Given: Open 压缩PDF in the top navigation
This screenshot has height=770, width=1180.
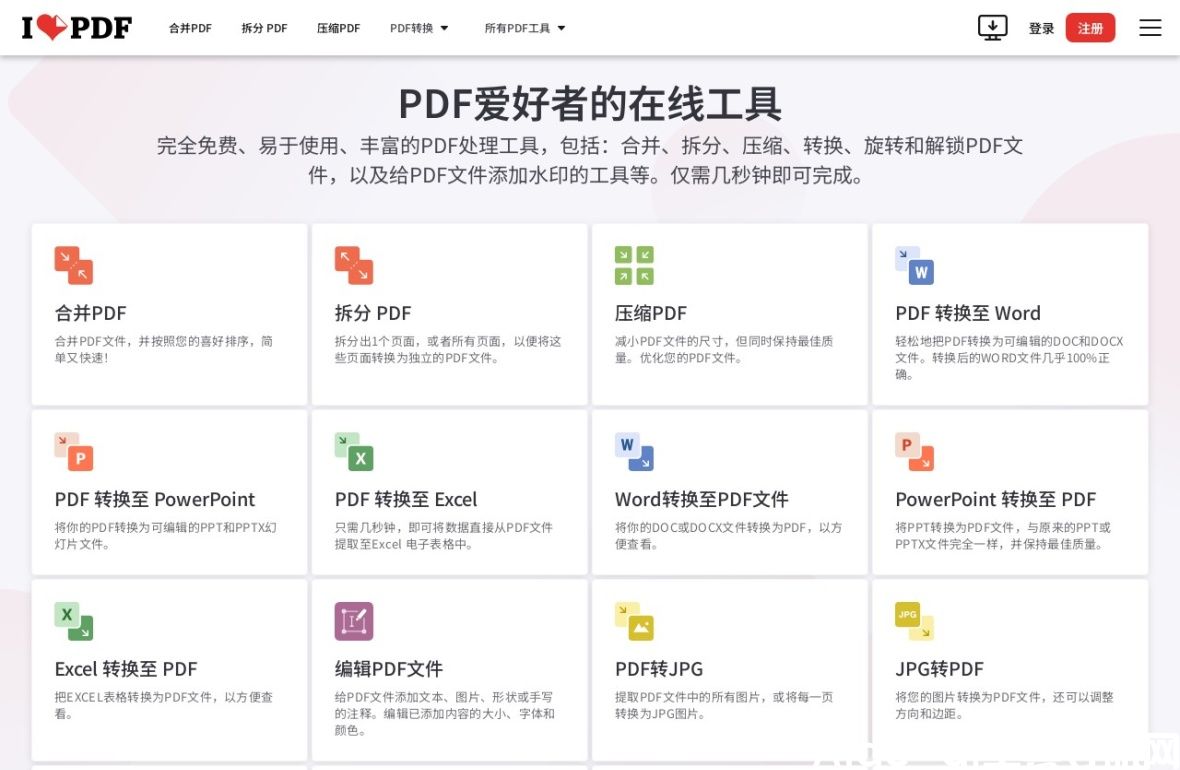Looking at the screenshot, I should pyautogui.click(x=339, y=28).
